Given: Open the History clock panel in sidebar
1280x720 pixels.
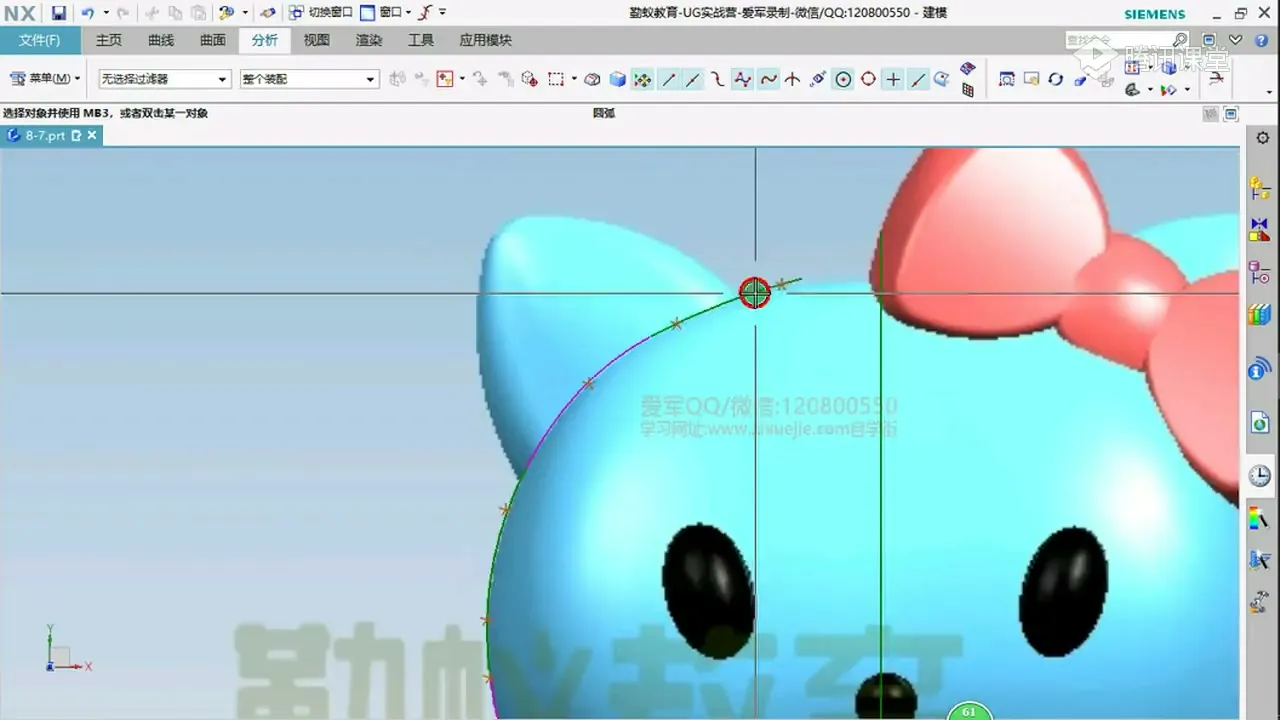Looking at the screenshot, I should click(x=1259, y=476).
